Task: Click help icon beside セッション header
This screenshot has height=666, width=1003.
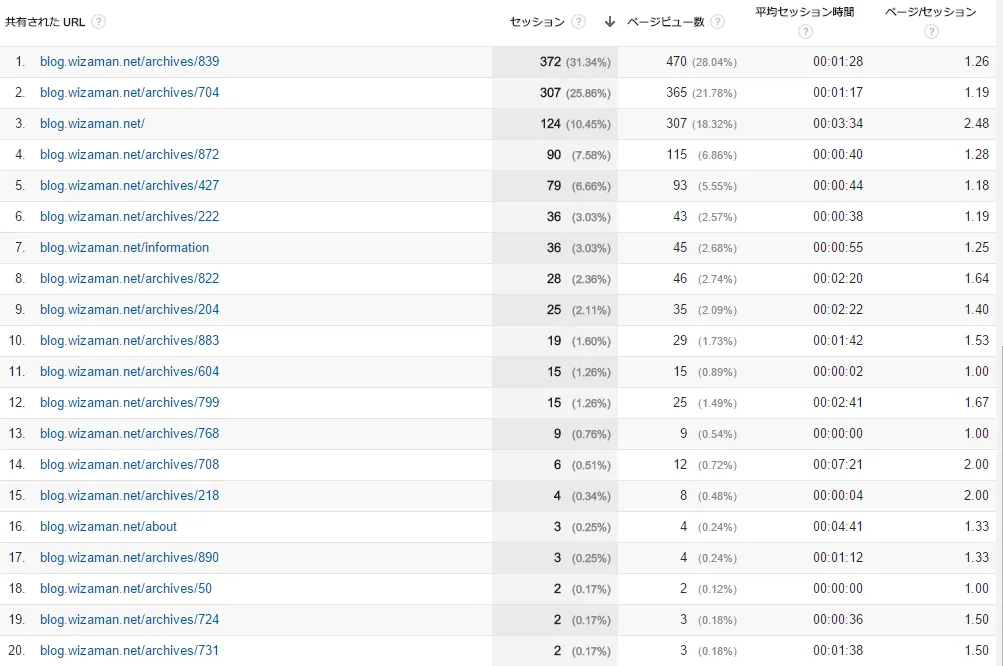Action: coord(579,22)
